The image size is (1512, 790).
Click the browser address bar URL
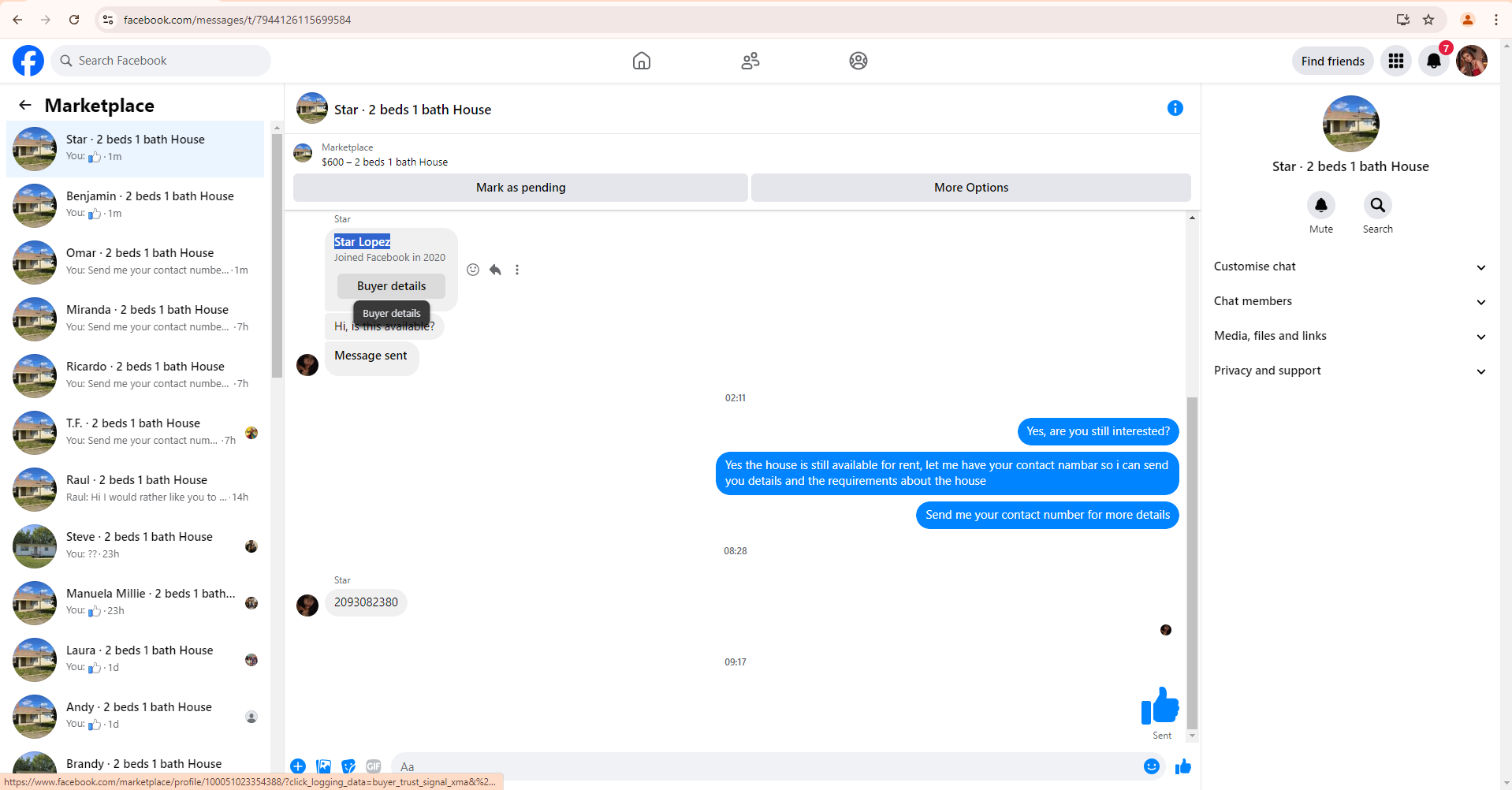(x=237, y=20)
